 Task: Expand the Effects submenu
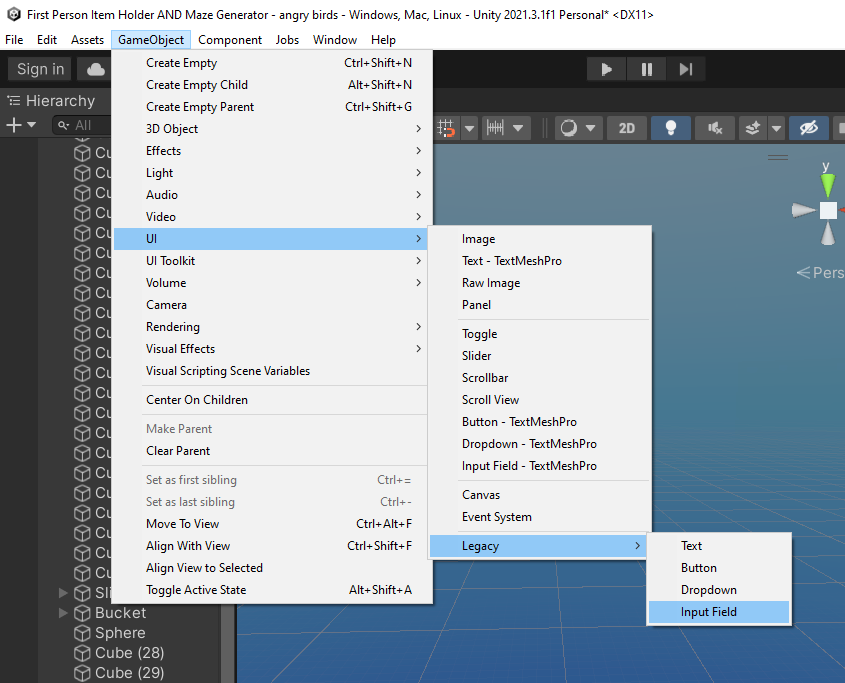(272, 151)
